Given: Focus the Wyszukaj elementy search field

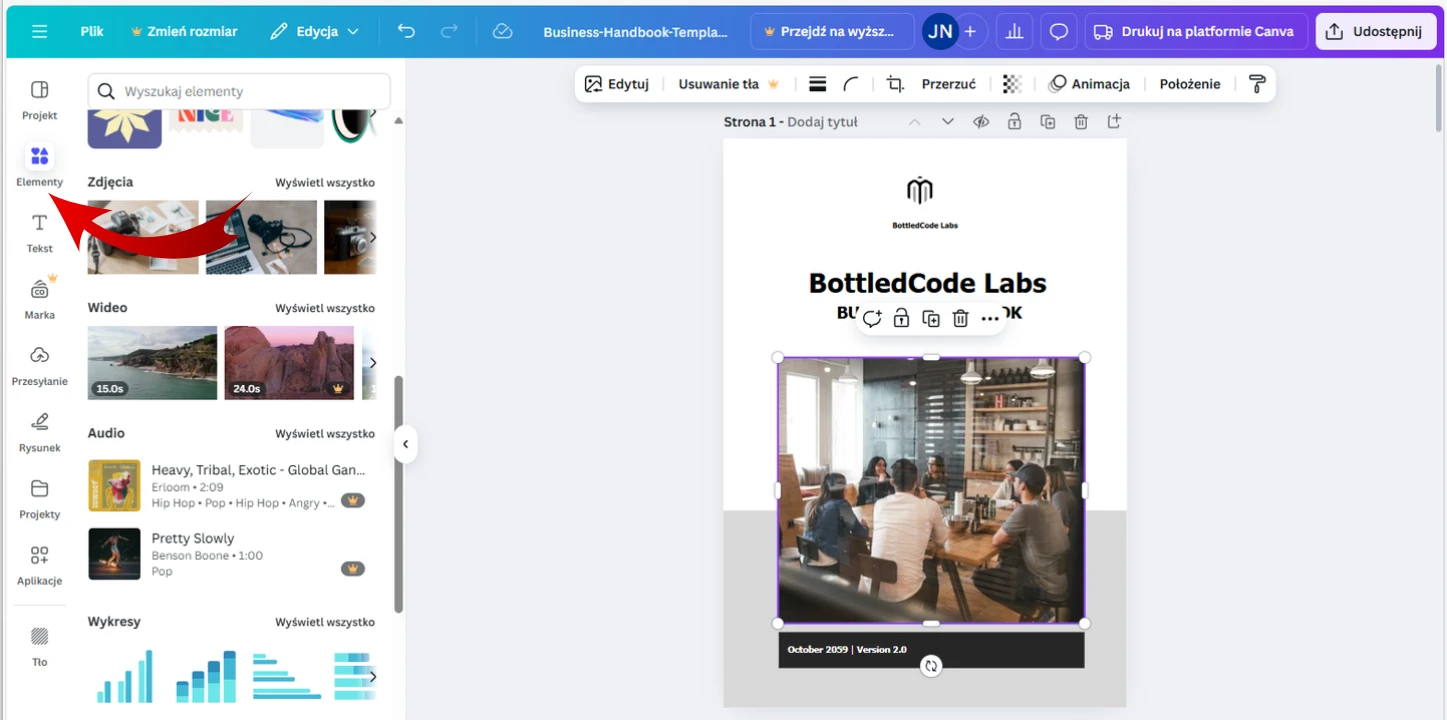Looking at the screenshot, I should pyautogui.click(x=238, y=91).
